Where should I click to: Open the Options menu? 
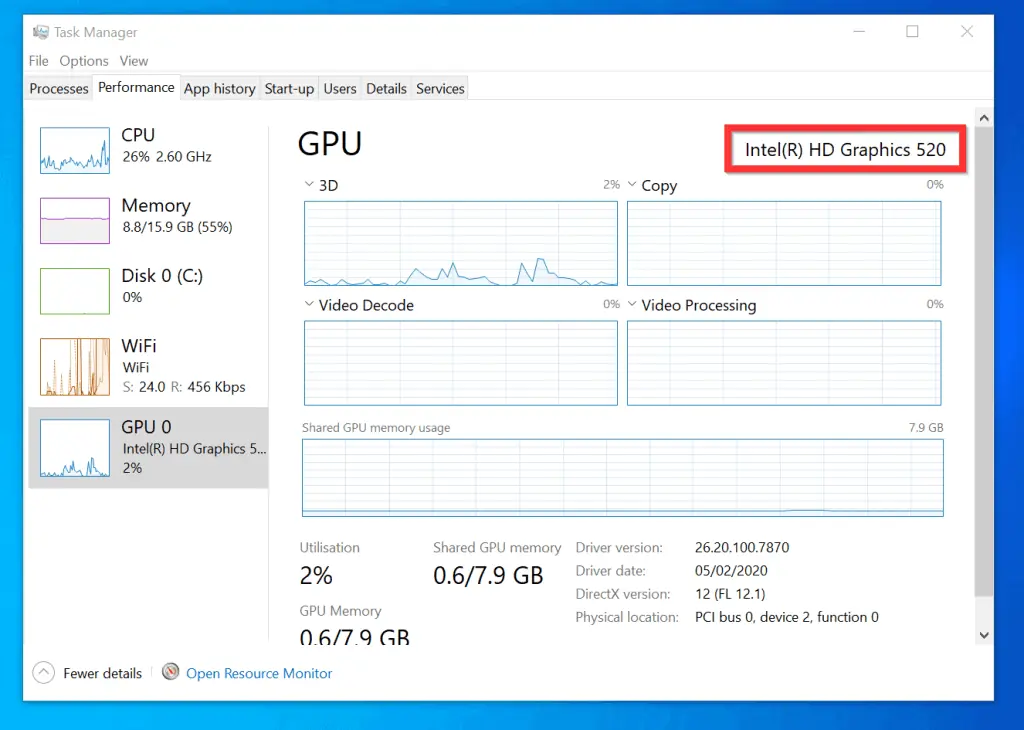pos(84,61)
